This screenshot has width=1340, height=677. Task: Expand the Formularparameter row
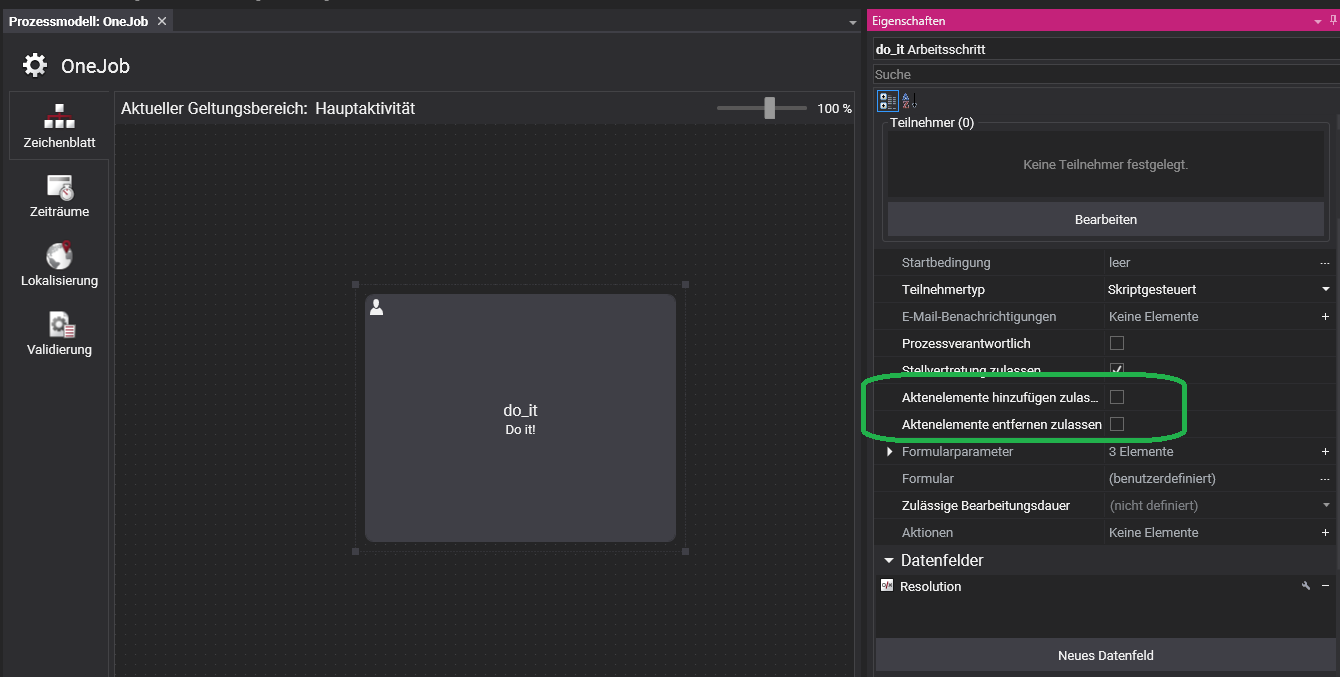coord(890,452)
